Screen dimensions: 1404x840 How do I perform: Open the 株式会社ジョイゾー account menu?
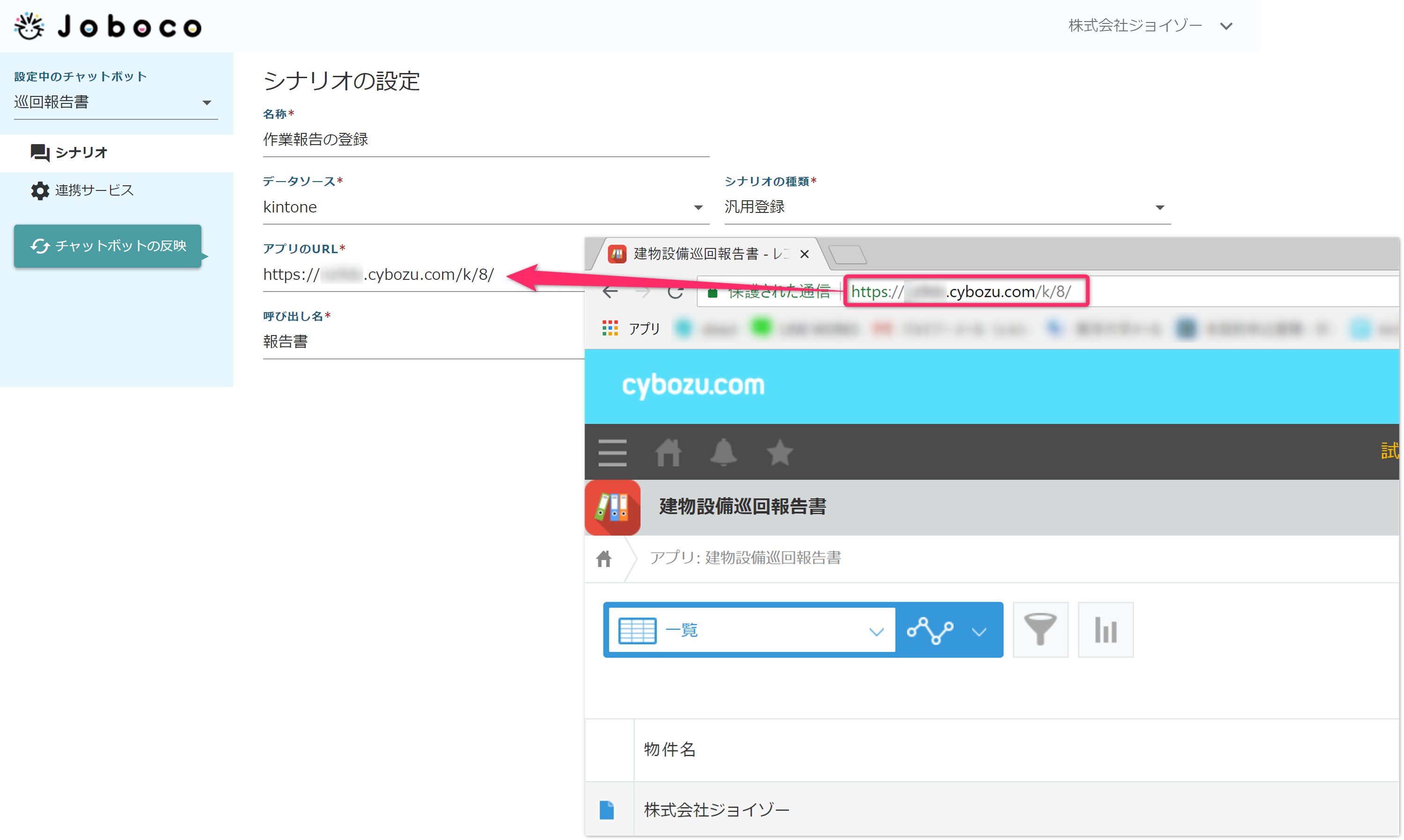1149,26
